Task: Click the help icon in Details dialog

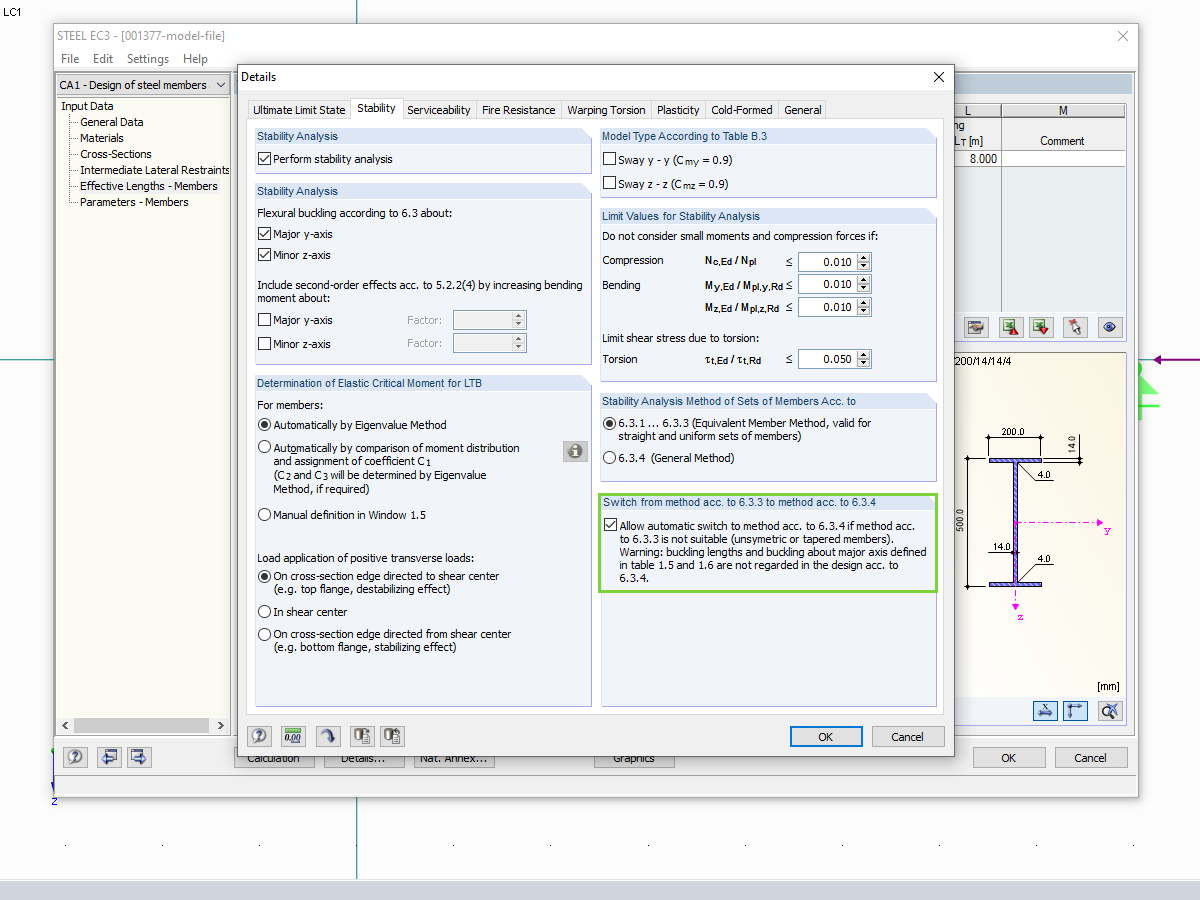Action: [260, 736]
